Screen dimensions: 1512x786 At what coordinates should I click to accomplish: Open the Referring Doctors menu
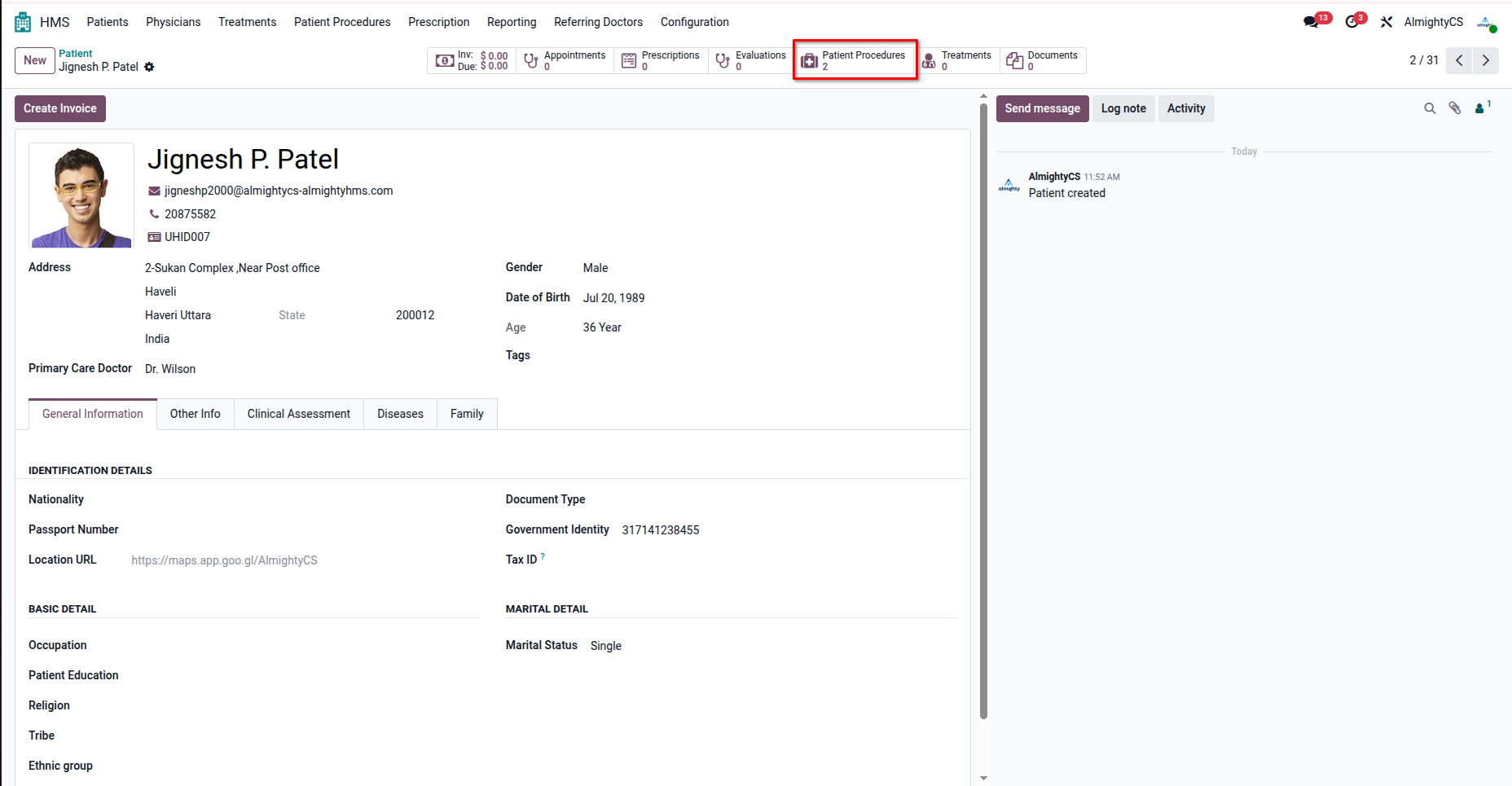pyautogui.click(x=598, y=22)
